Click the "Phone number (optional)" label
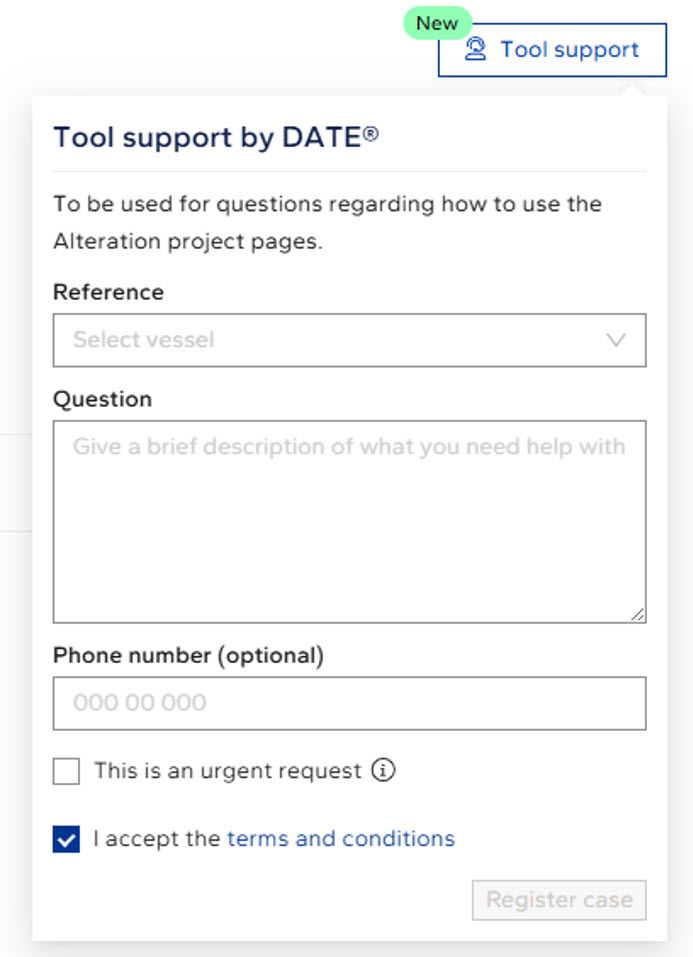The height and width of the screenshot is (957, 693). click(x=188, y=655)
